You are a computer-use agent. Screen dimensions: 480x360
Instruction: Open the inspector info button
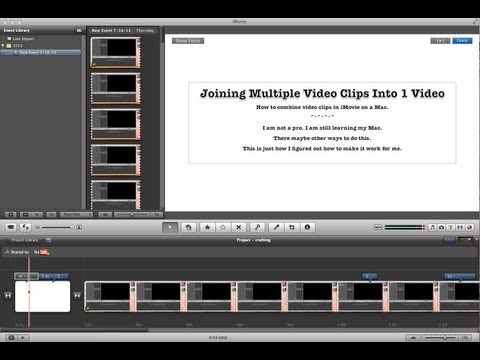[307, 227]
